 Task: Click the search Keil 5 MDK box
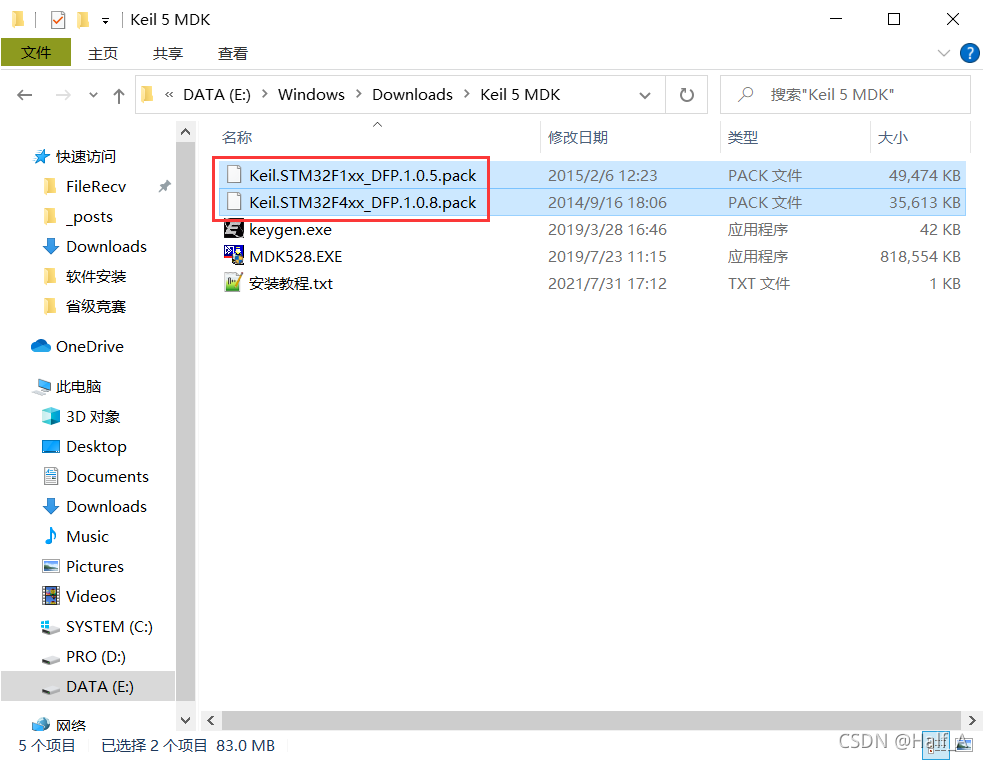click(x=845, y=95)
